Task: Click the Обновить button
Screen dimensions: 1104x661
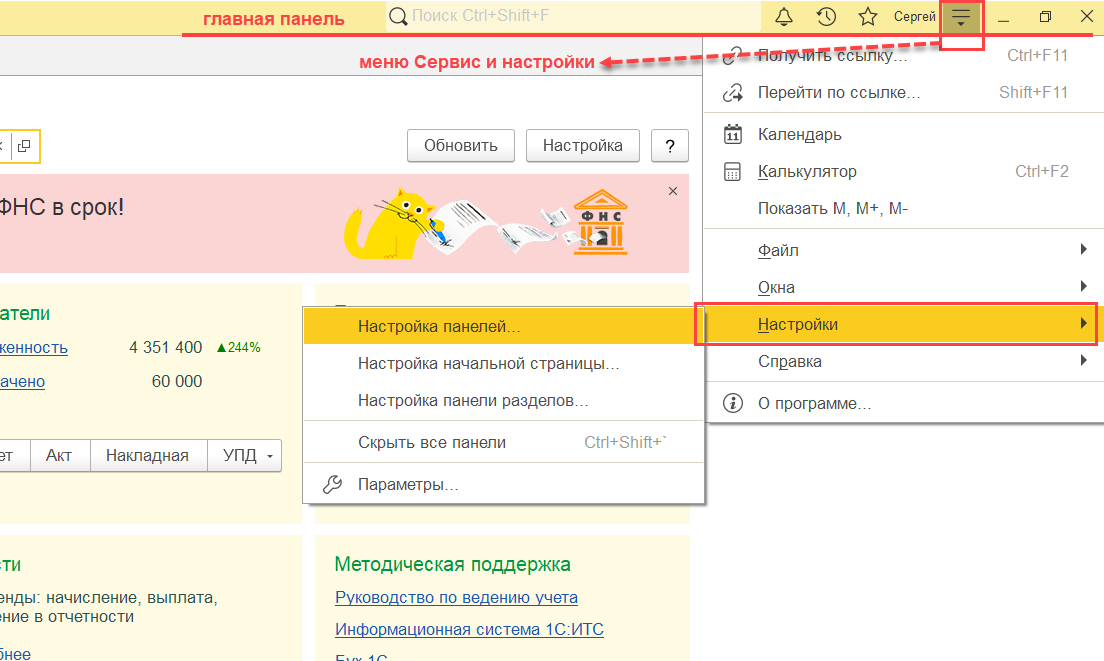Action: 460,145
